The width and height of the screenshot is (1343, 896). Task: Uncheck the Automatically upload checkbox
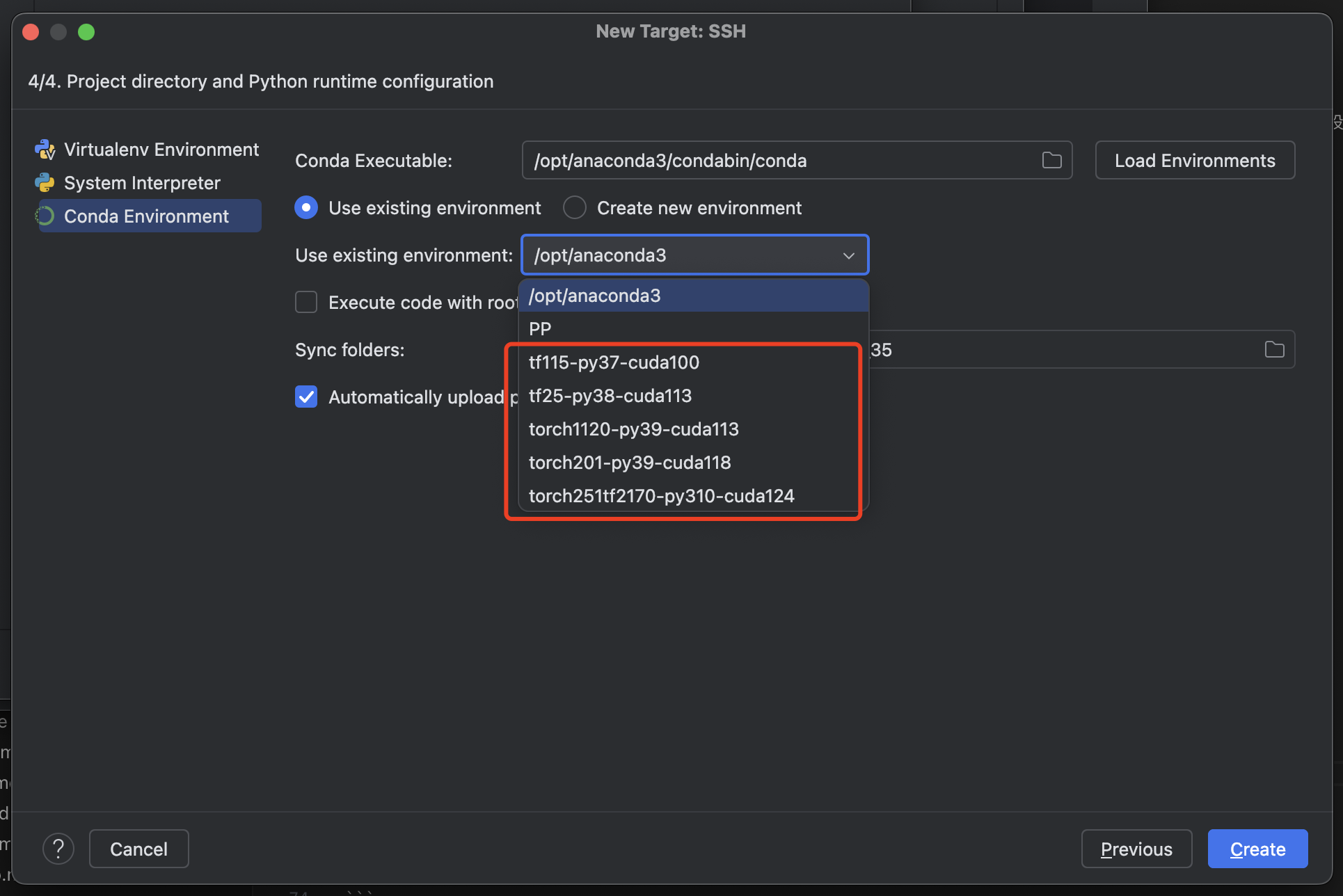[x=306, y=397]
